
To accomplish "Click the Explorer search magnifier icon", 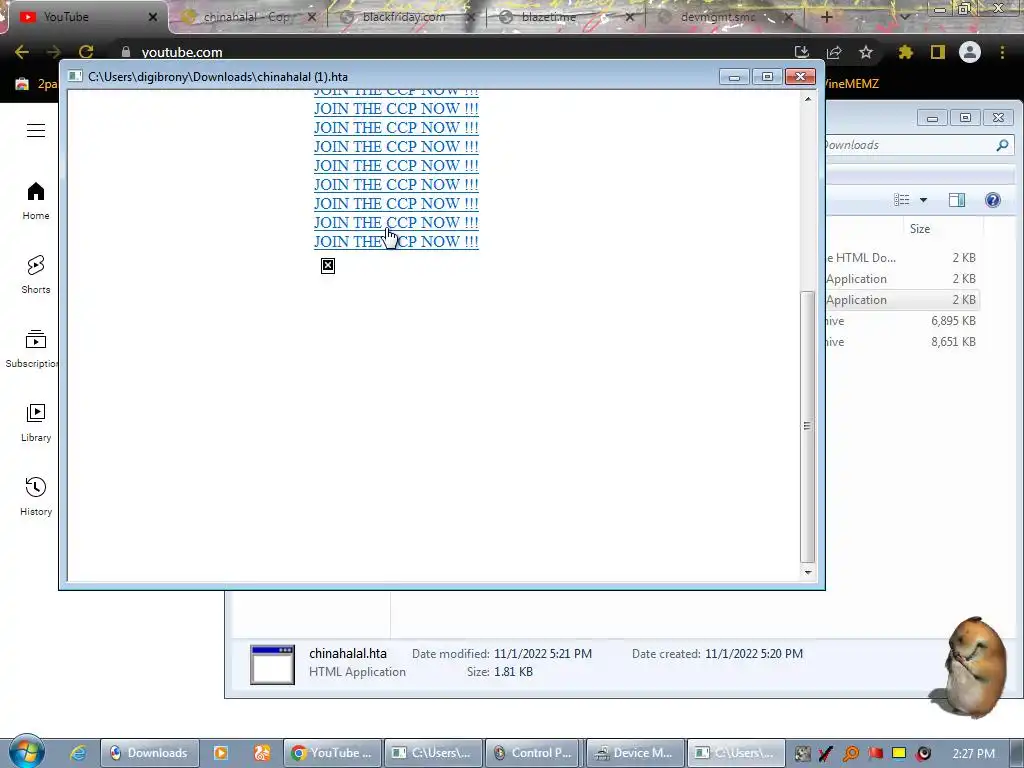I will (x=1002, y=145).
